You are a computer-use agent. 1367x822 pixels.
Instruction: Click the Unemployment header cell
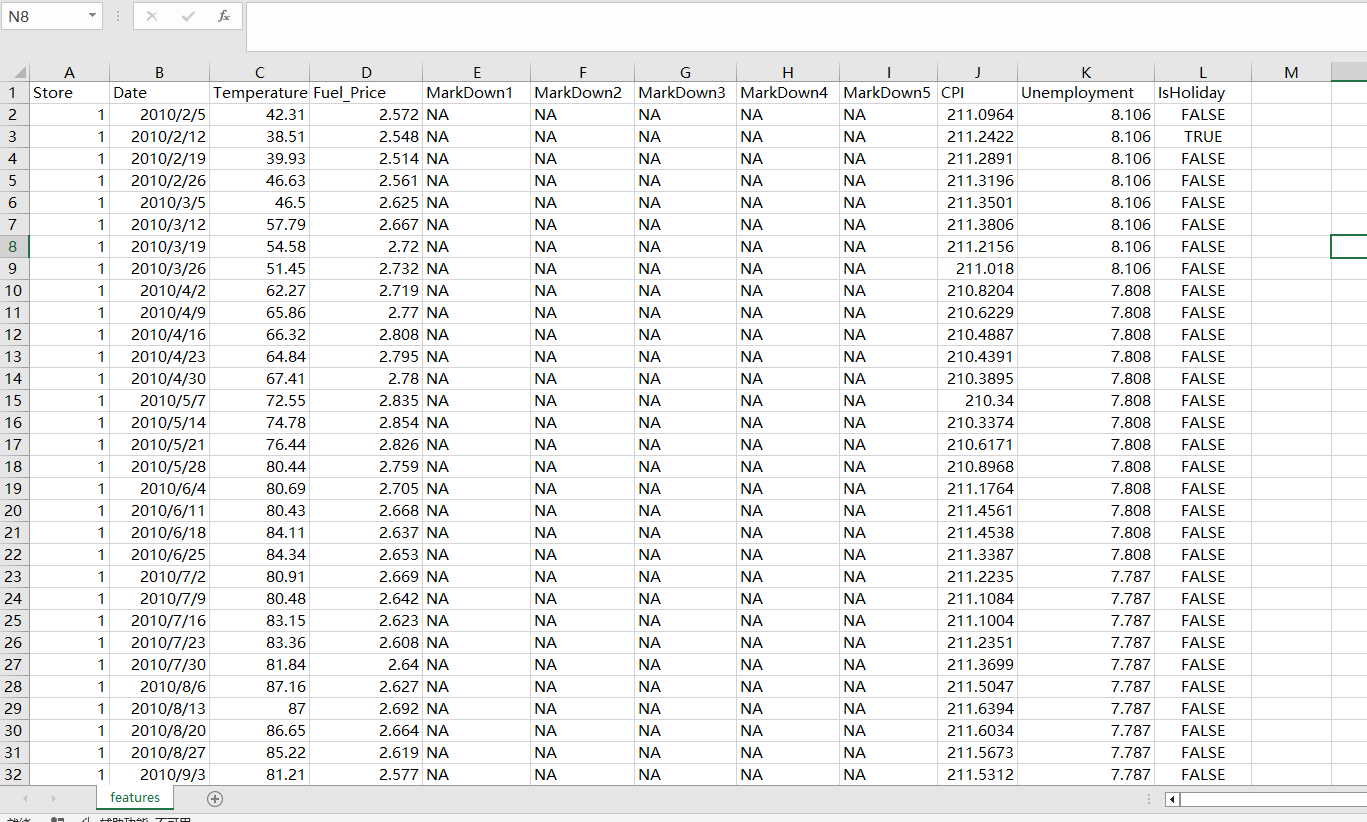coord(1086,92)
